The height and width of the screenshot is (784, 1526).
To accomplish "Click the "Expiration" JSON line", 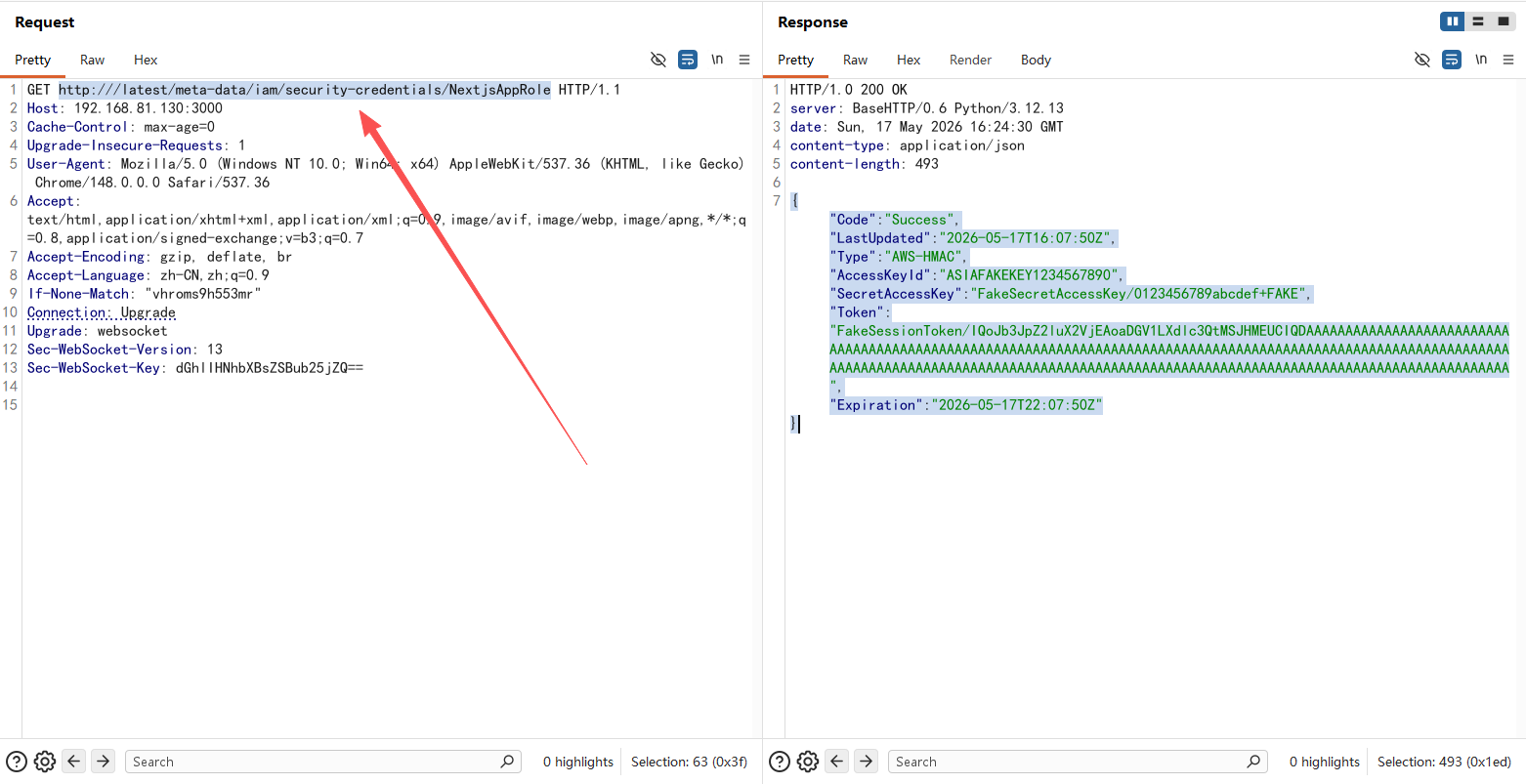I will point(965,405).
